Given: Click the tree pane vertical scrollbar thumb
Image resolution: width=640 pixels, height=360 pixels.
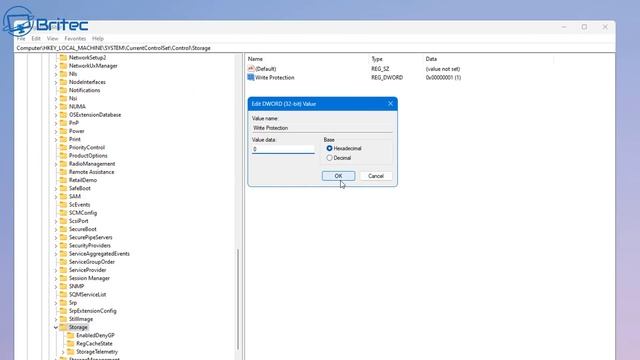Looking at the screenshot, I should tap(238, 300).
